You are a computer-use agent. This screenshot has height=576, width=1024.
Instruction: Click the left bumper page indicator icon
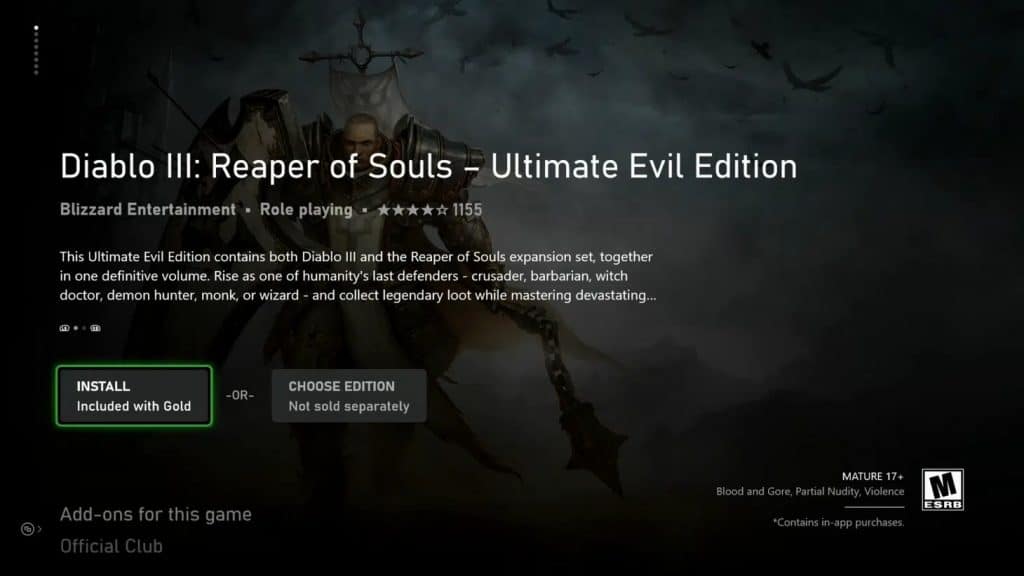point(65,328)
